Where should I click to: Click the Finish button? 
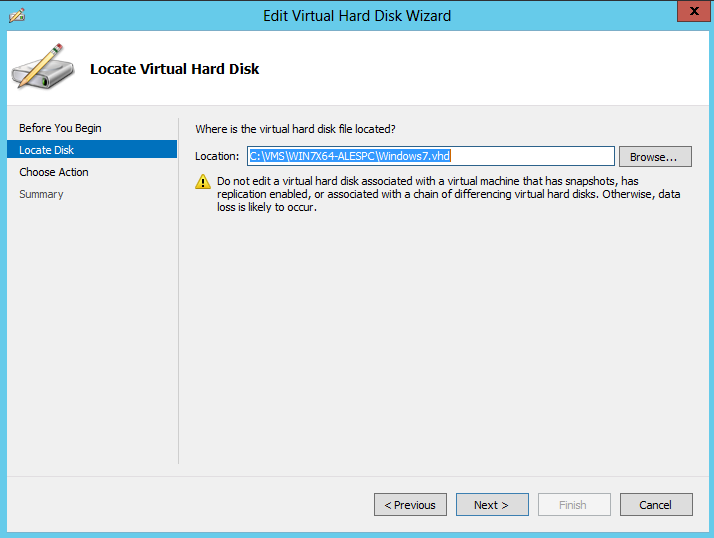[x=574, y=505]
